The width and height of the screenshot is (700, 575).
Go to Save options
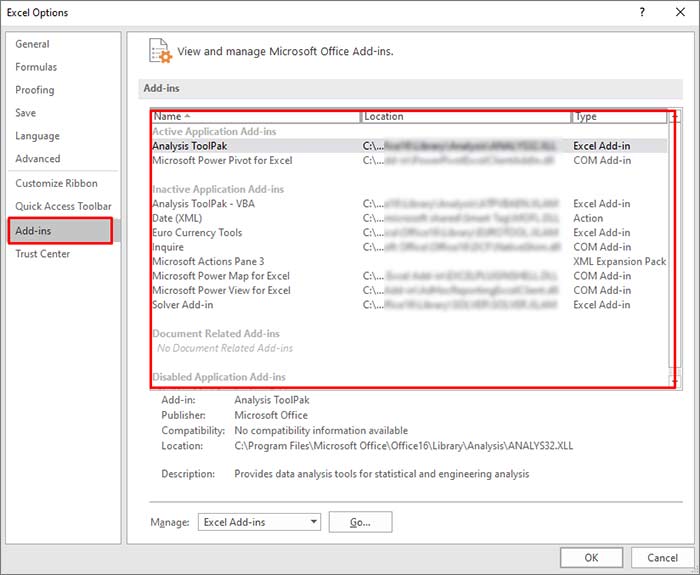[x=25, y=113]
